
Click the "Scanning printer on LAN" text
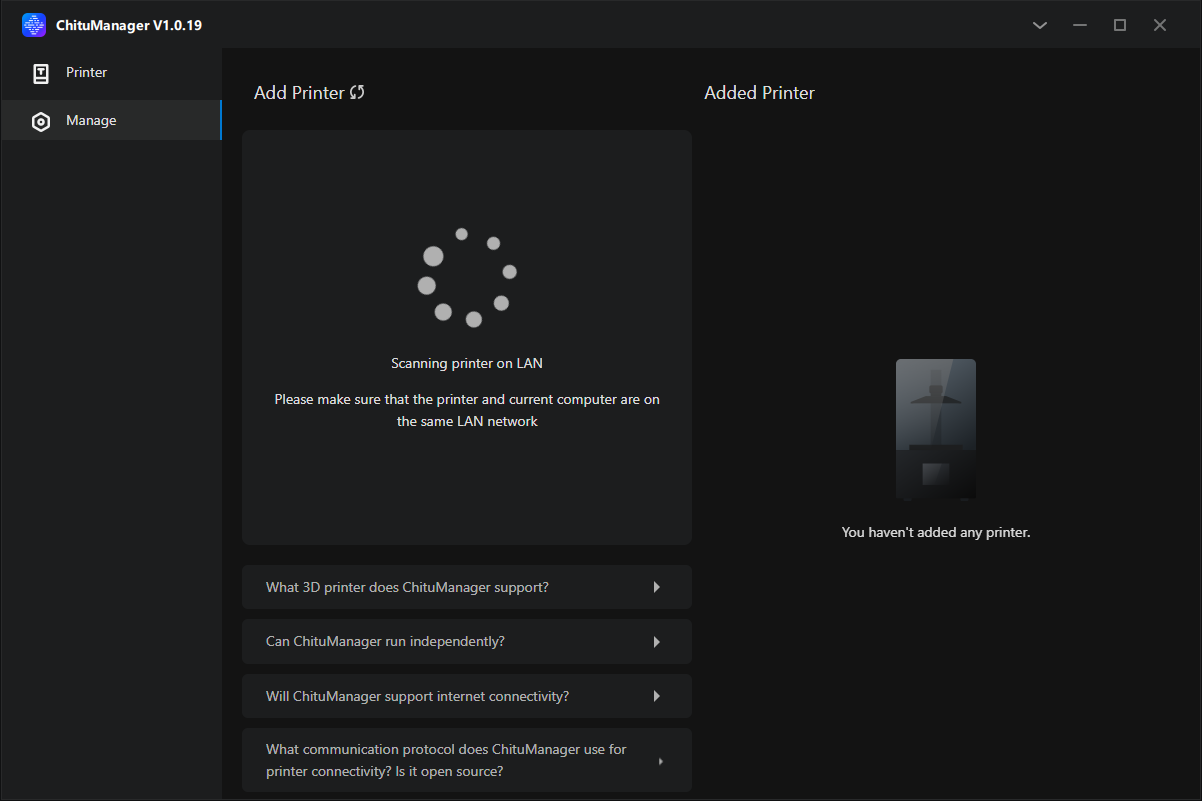point(467,363)
